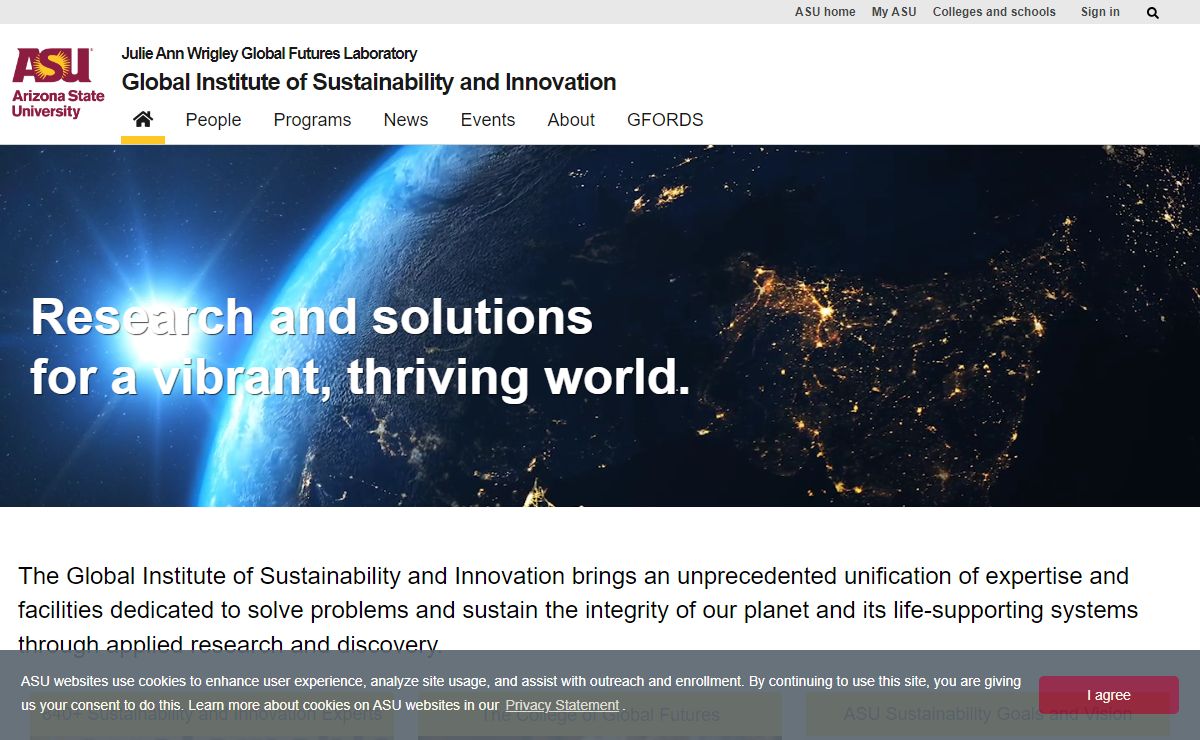Click the Sign in link
Viewport: 1200px width, 740px height.
[1100, 12]
